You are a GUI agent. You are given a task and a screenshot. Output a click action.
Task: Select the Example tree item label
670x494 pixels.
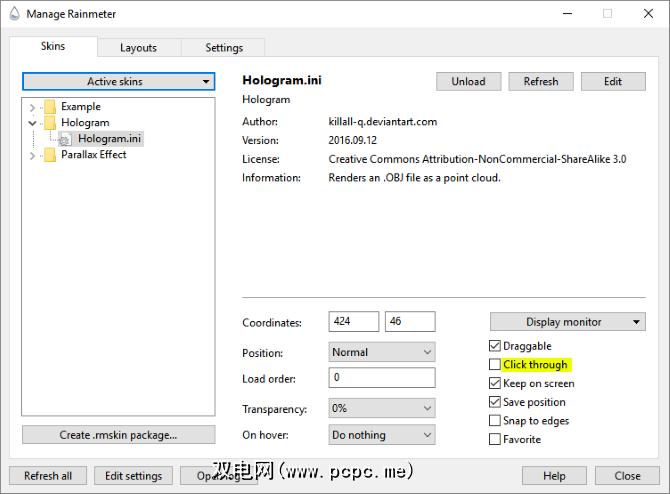pos(81,106)
